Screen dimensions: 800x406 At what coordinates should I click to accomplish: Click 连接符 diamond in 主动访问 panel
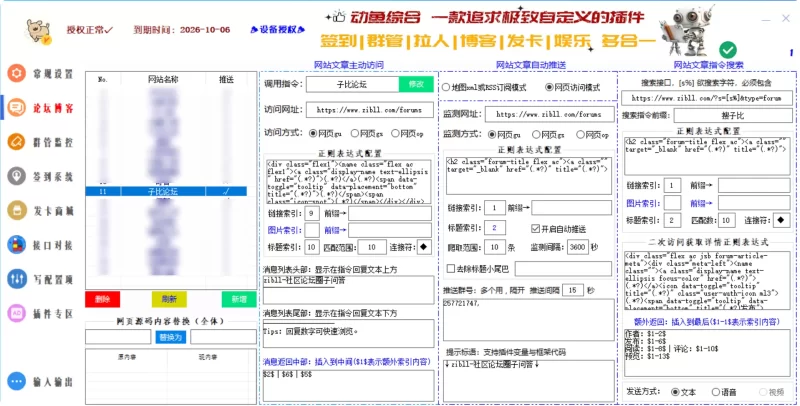tap(423, 247)
